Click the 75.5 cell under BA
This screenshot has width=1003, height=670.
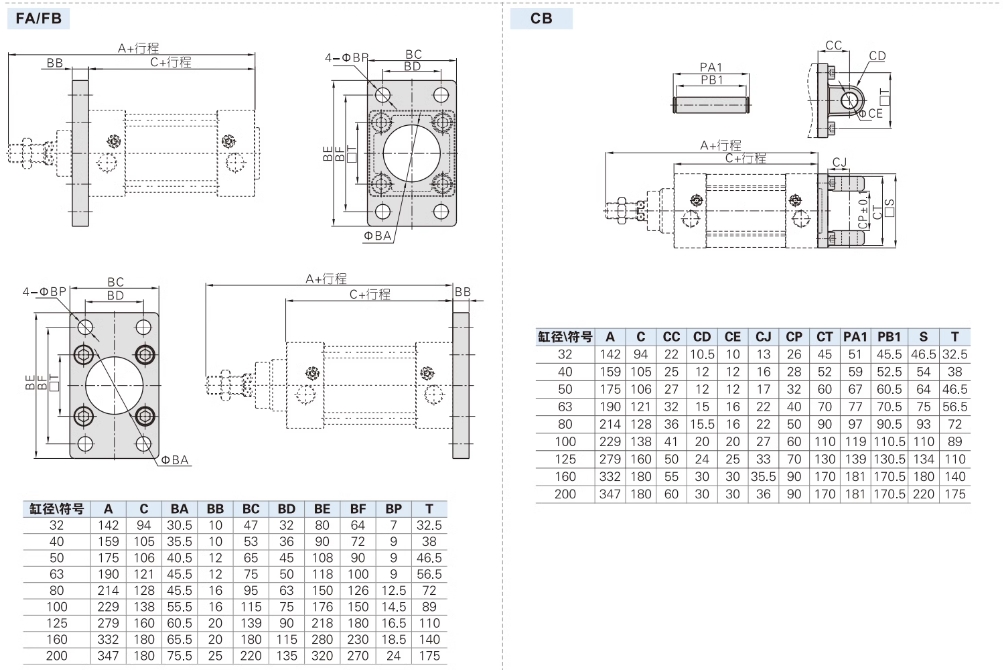179,656
